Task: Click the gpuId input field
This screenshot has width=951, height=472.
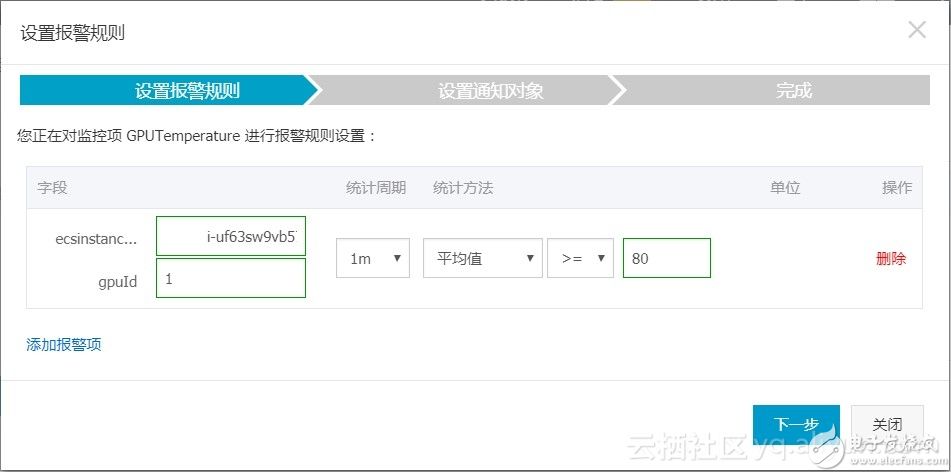Action: 231,278
